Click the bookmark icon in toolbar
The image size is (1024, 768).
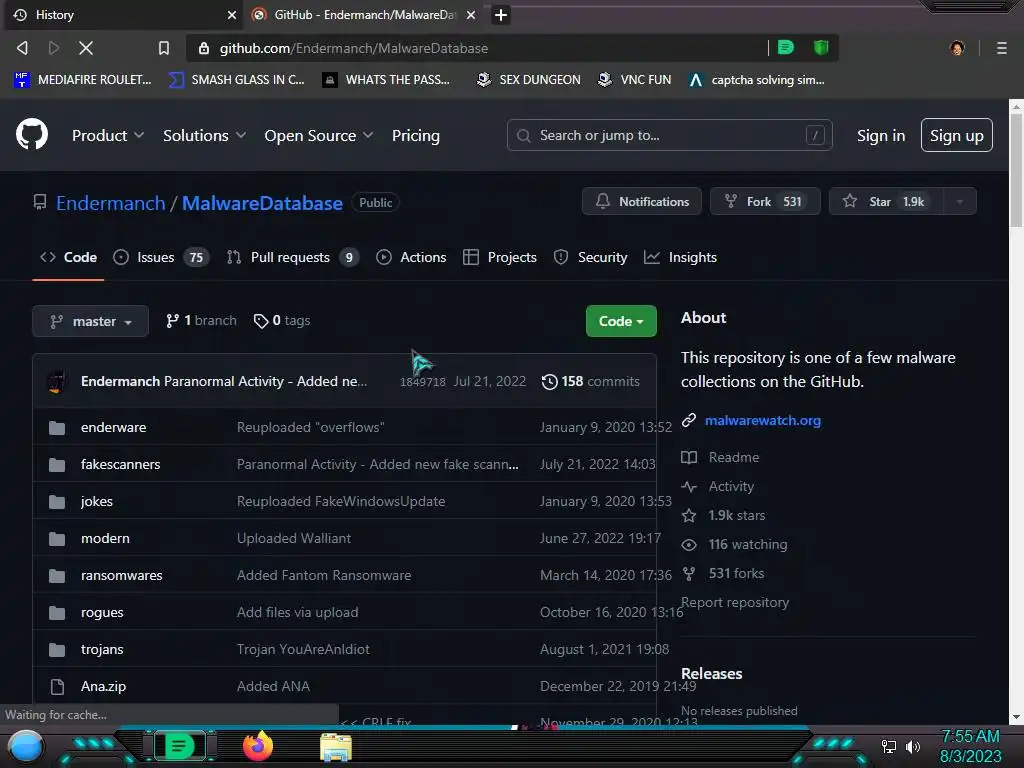tap(164, 48)
